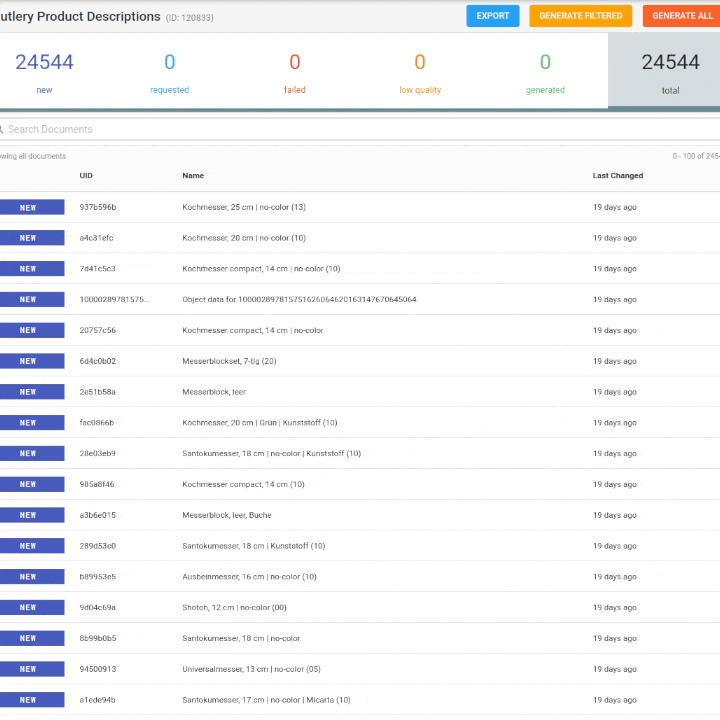Click the GENERATE ALL button
This screenshot has height=720, width=720.
click(681, 16)
